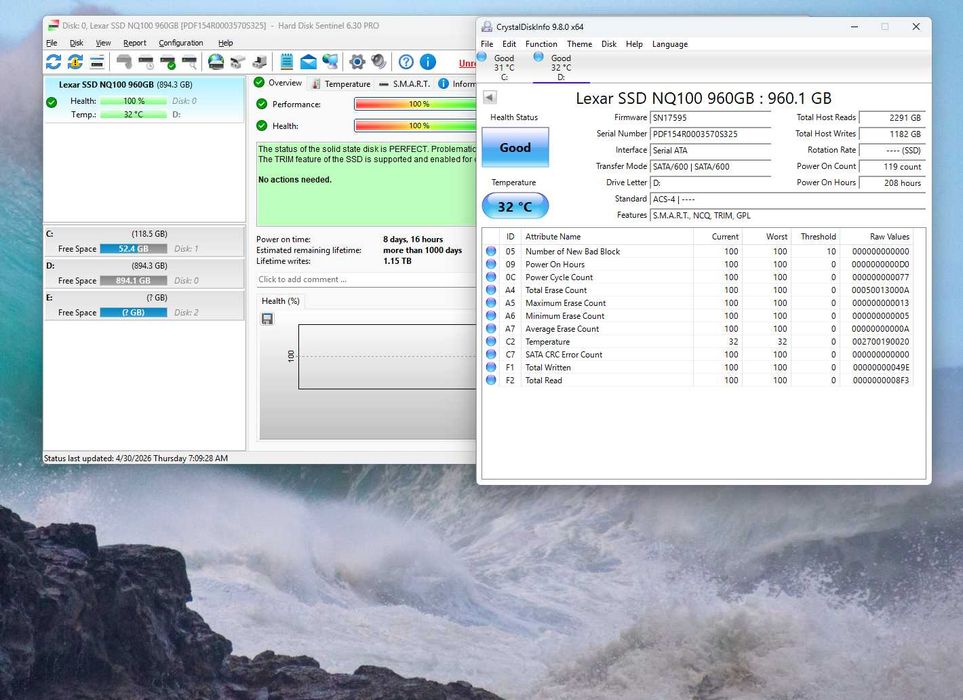Click the refresh with warning icon

pos(76,62)
